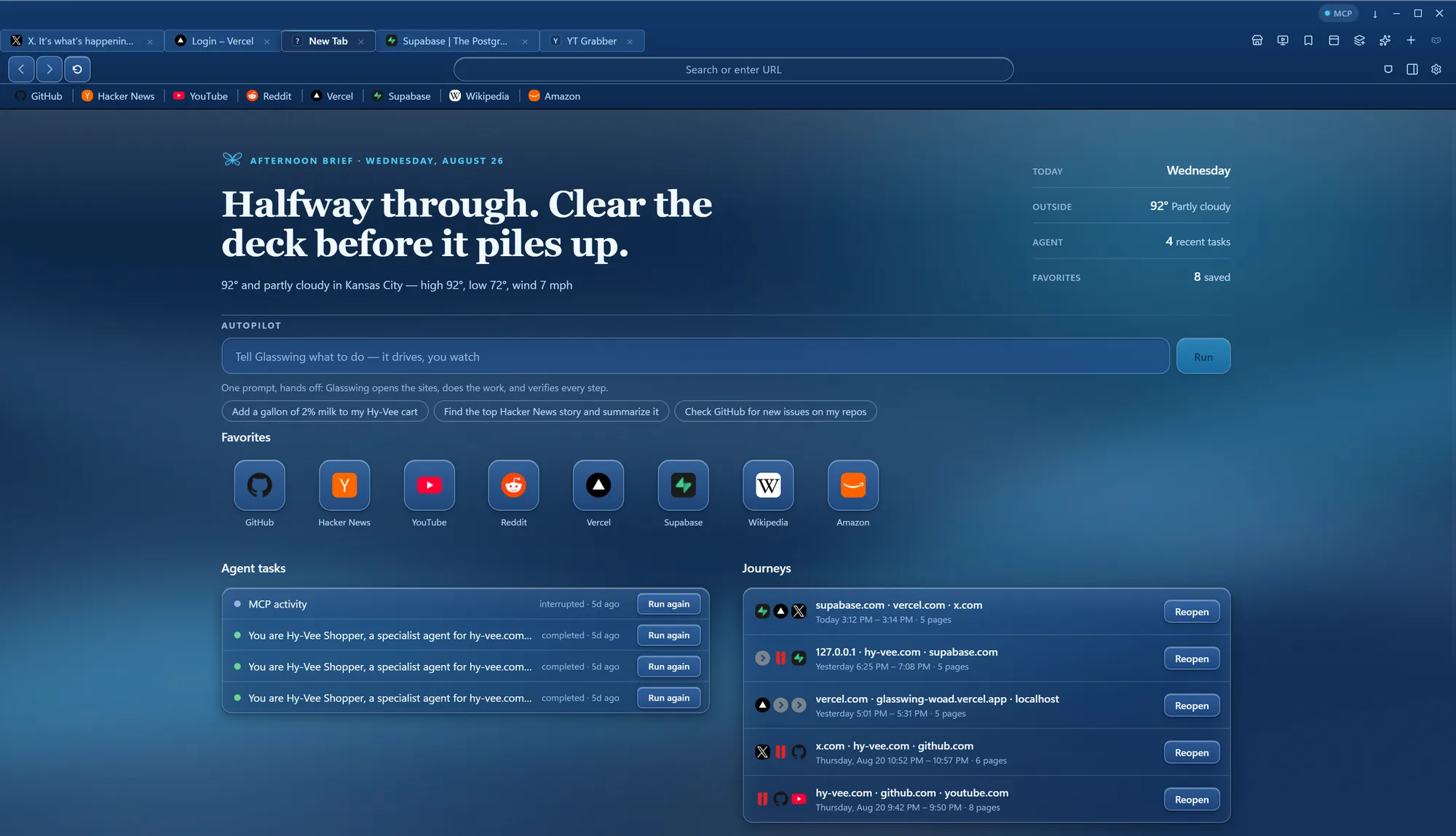Select the Check GitHub issues suggestion chip
The width and height of the screenshot is (1456, 836).
(x=775, y=412)
